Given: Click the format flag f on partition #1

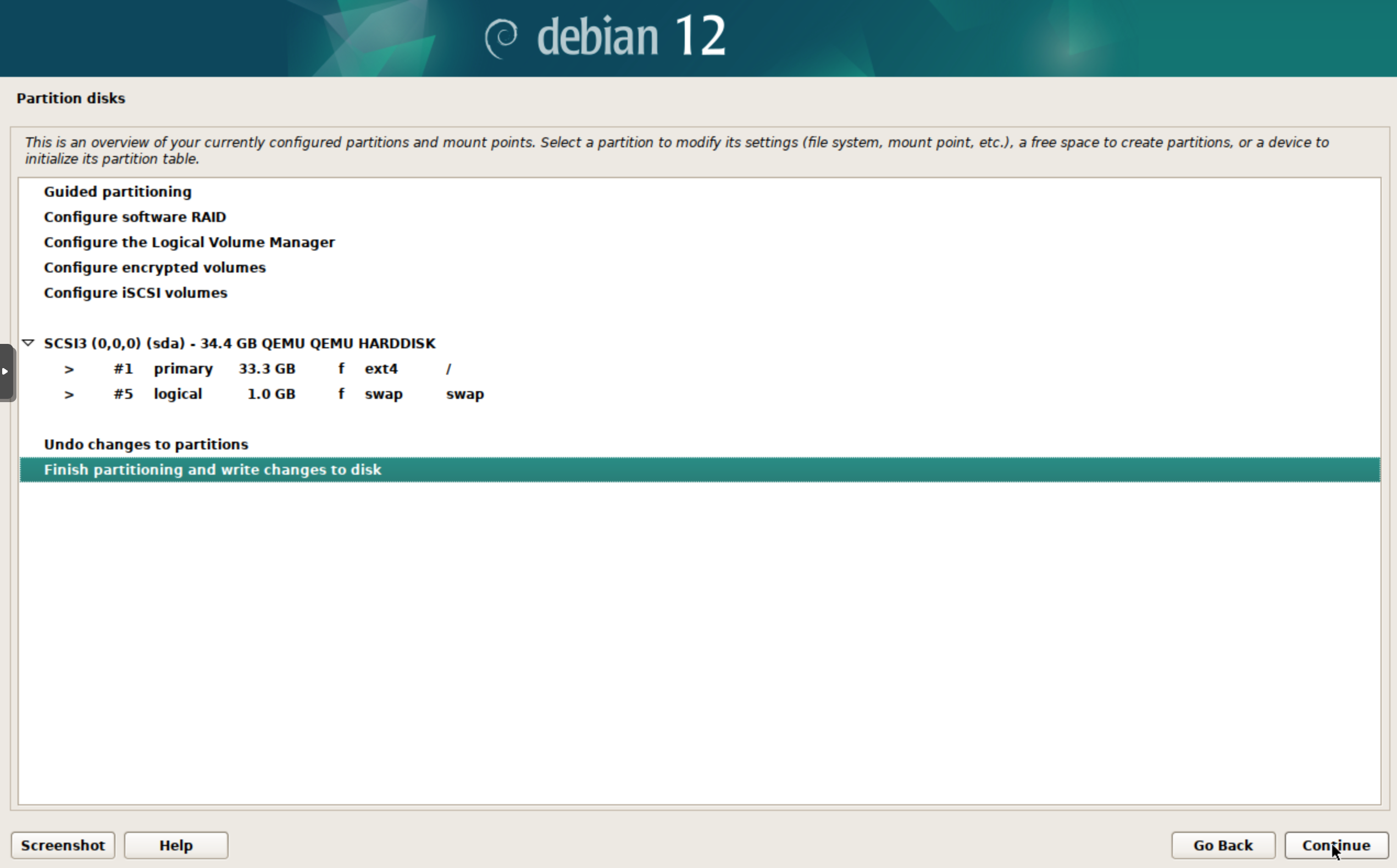Looking at the screenshot, I should [341, 369].
